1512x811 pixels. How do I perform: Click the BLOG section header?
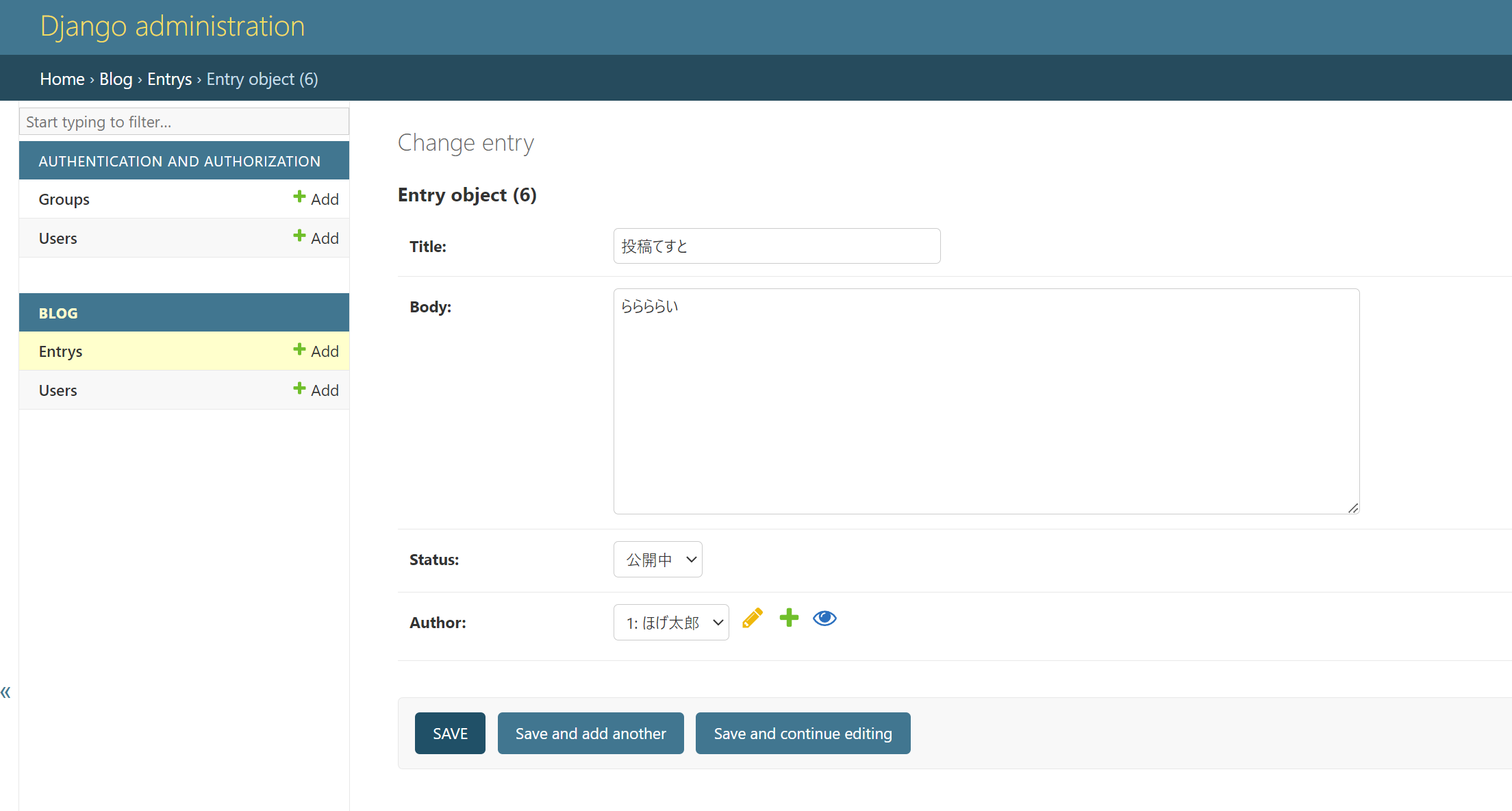58,313
